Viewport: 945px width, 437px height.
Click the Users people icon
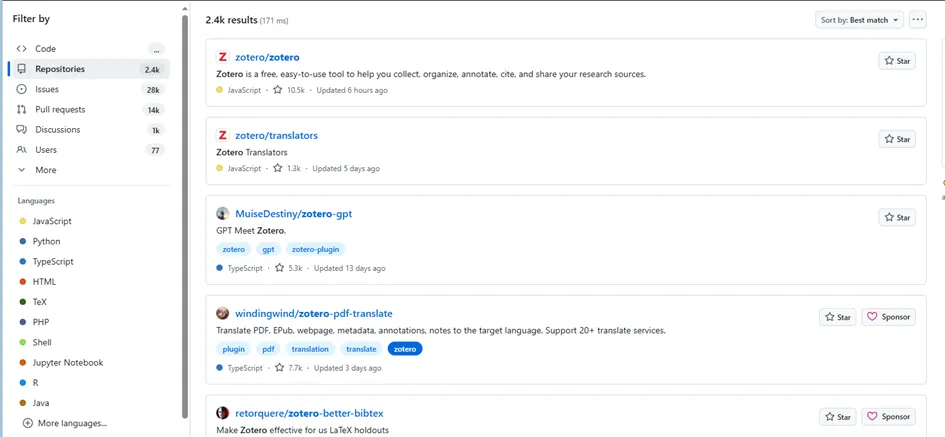tap(22, 149)
